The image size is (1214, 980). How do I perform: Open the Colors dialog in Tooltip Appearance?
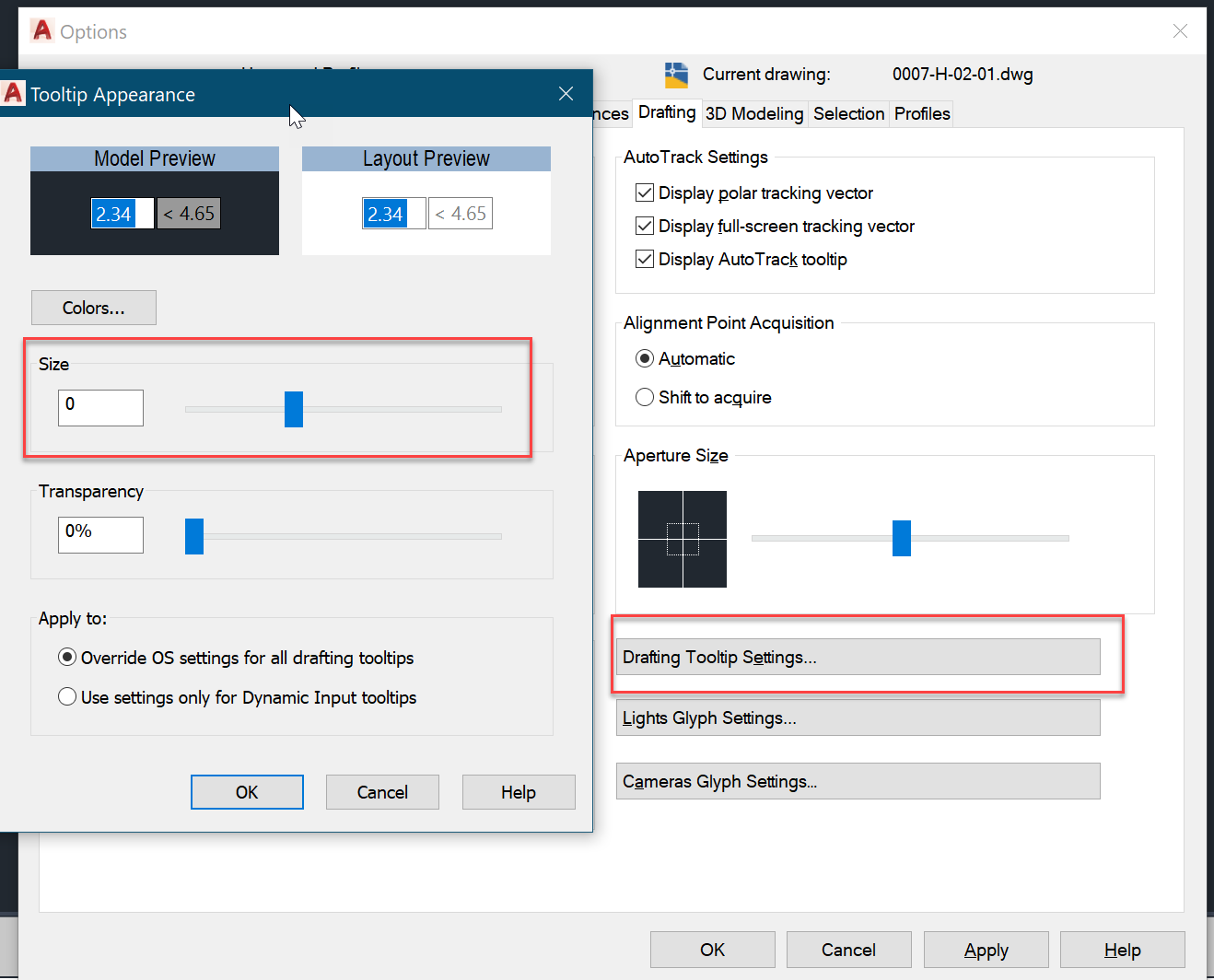click(93, 307)
